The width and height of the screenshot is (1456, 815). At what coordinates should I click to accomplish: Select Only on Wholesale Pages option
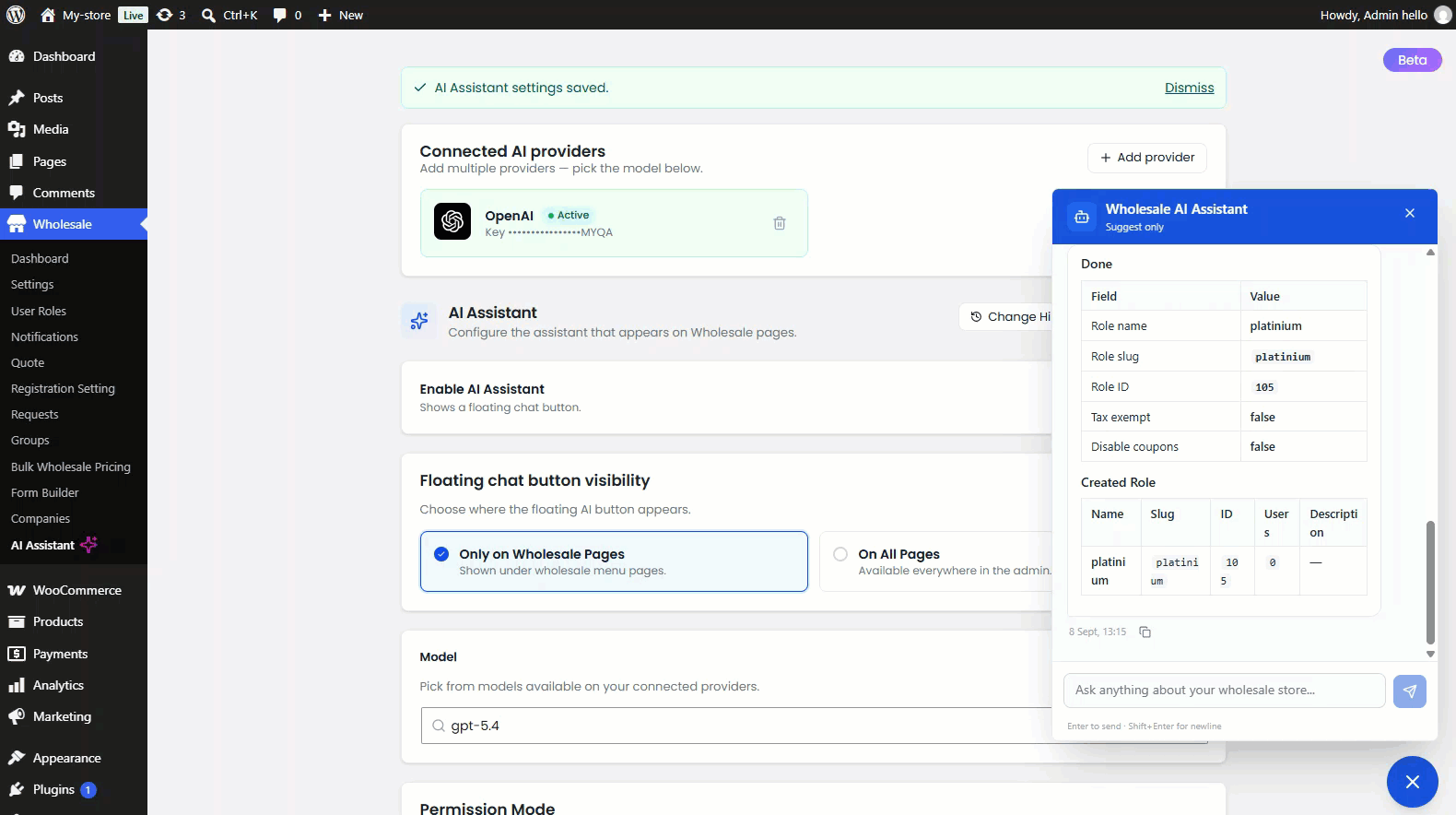(614, 561)
